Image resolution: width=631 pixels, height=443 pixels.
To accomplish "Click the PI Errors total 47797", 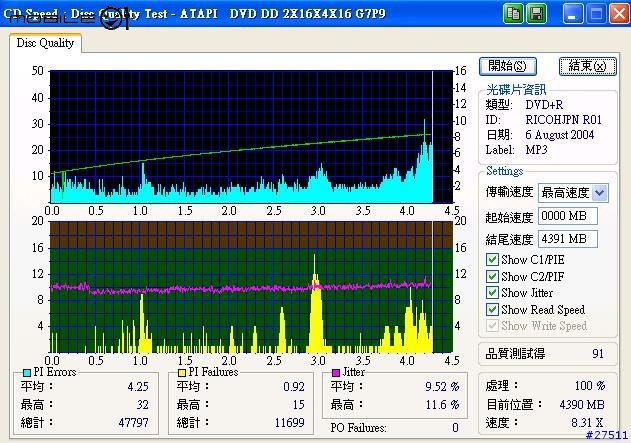I will 133,423.
